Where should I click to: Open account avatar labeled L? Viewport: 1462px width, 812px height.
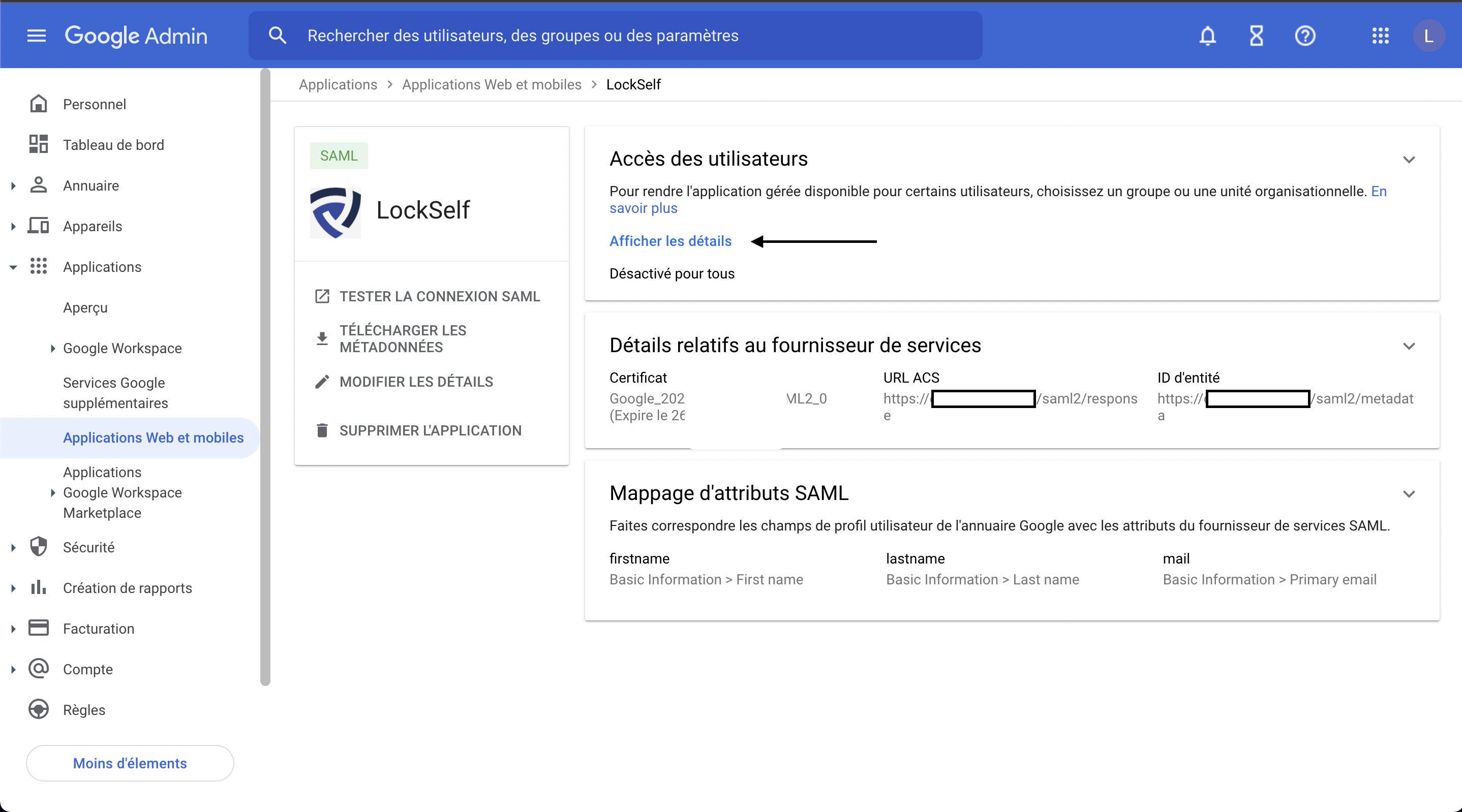pyautogui.click(x=1428, y=36)
